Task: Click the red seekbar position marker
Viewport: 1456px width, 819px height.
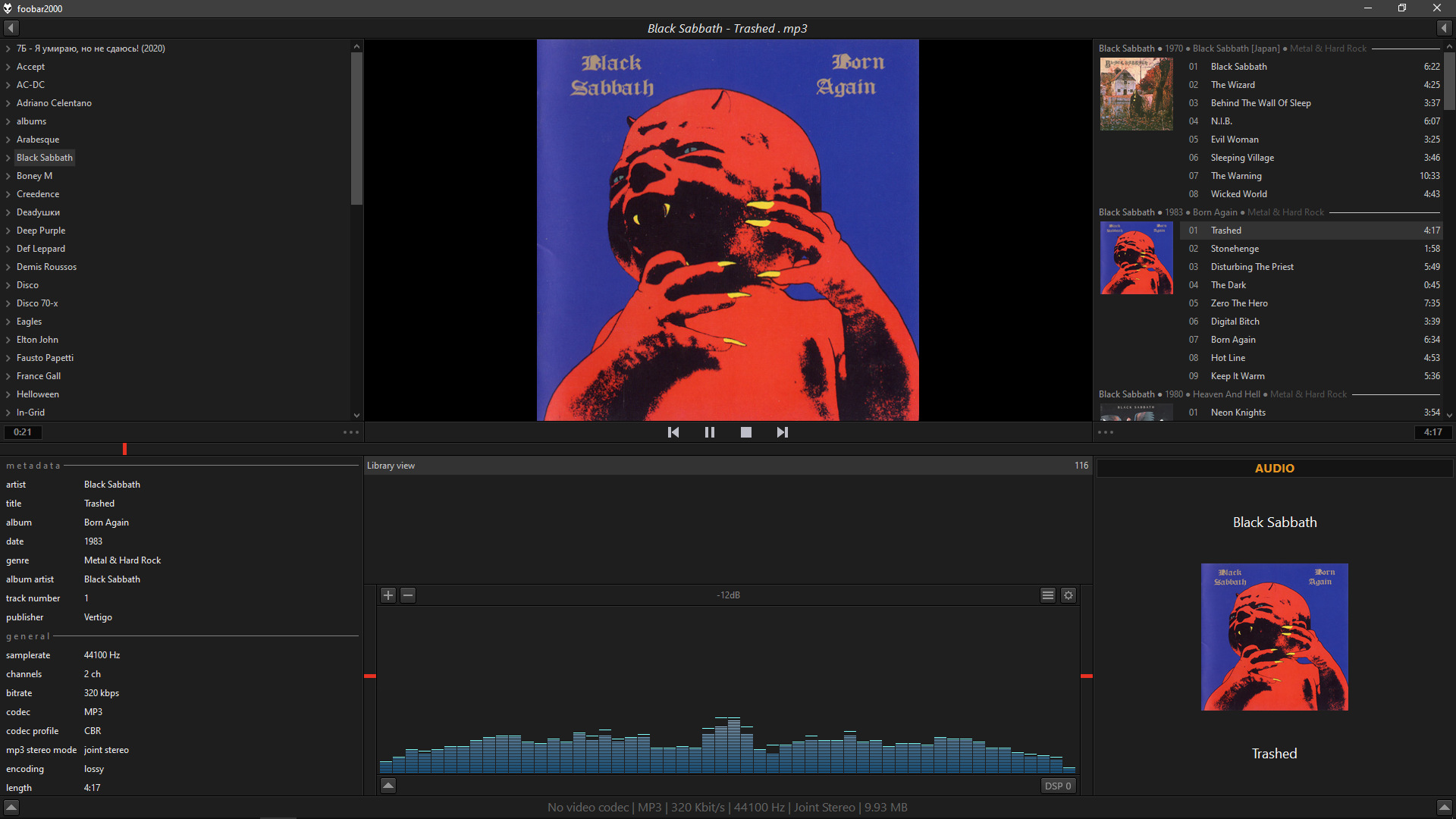Action: 124,449
